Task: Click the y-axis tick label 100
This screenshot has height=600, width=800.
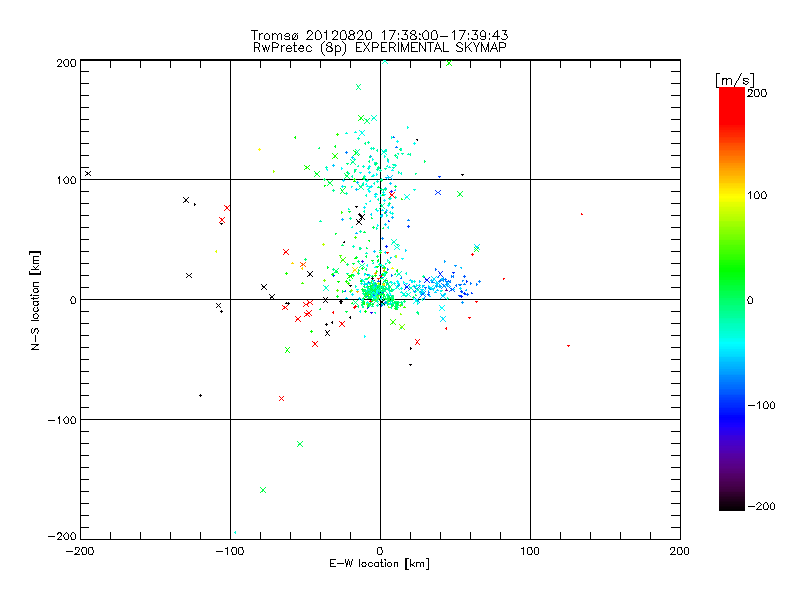Action: 65,180
